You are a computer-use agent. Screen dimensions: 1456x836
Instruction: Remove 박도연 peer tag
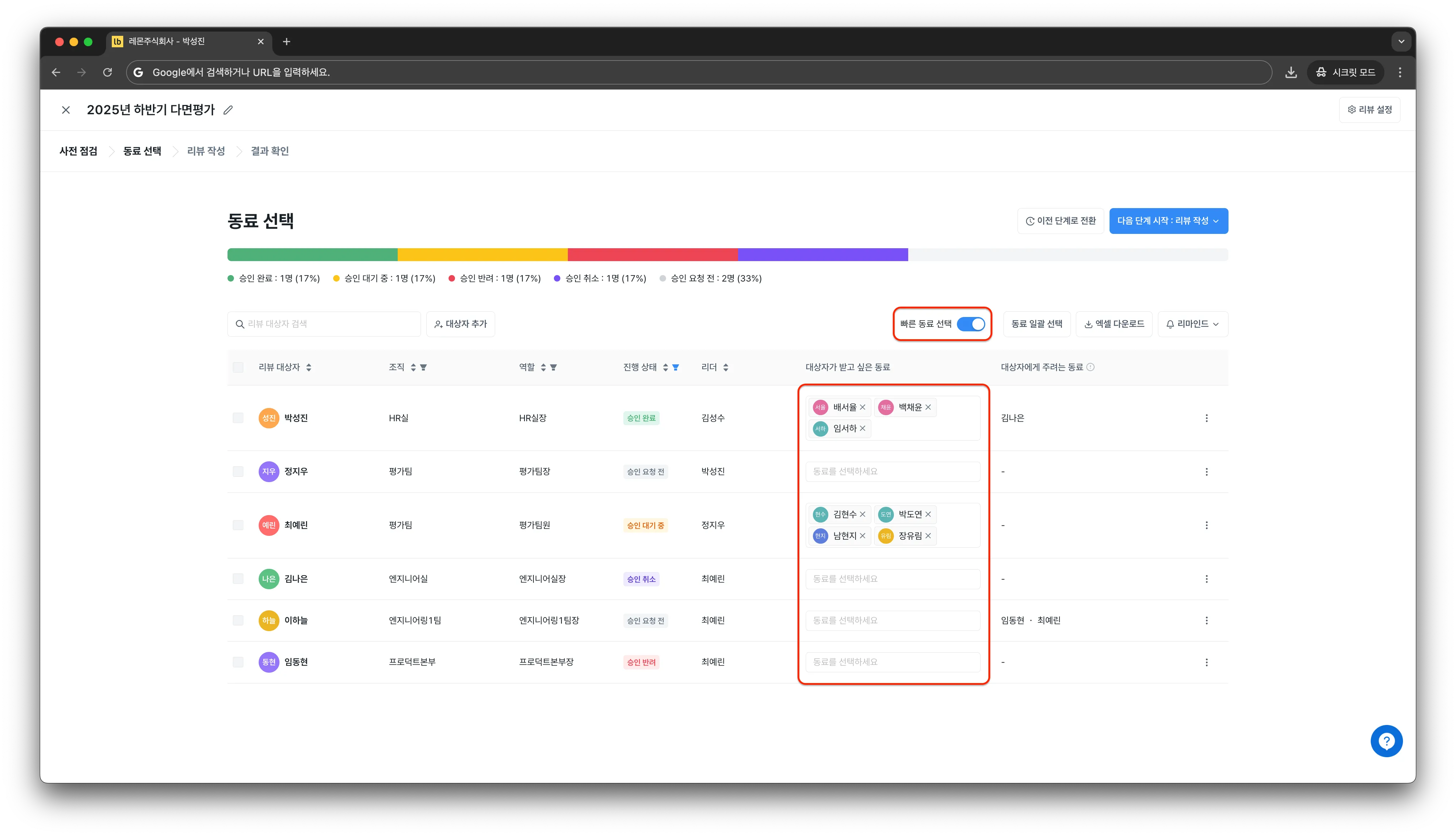pos(928,514)
